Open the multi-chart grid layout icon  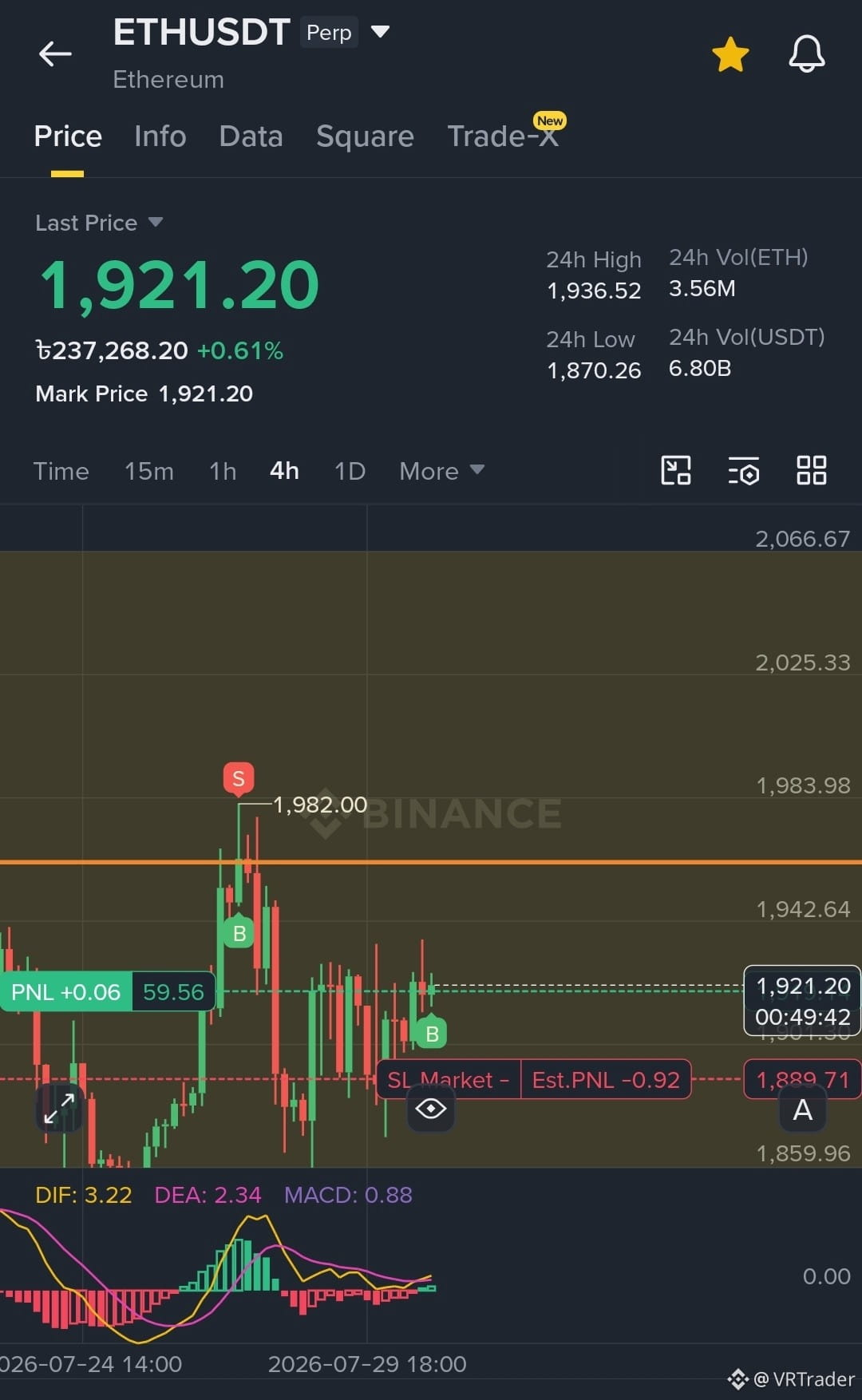click(812, 470)
